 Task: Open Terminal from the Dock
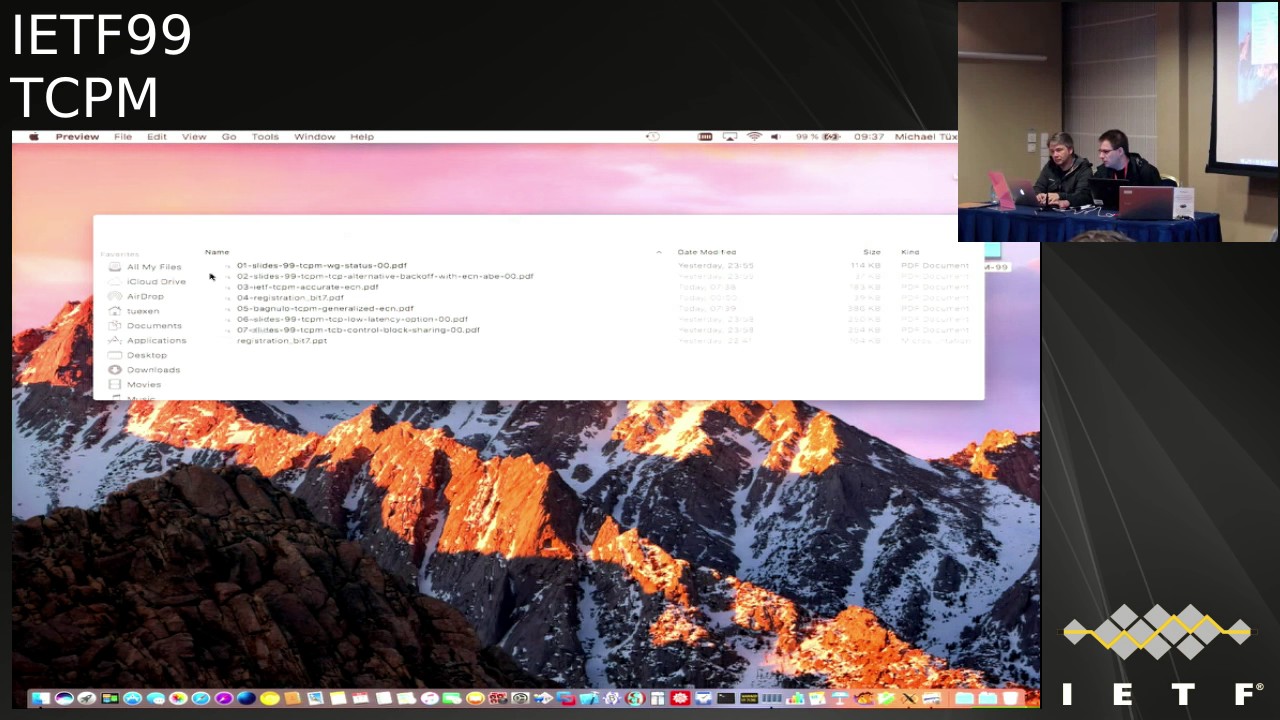pyautogui.click(x=726, y=698)
